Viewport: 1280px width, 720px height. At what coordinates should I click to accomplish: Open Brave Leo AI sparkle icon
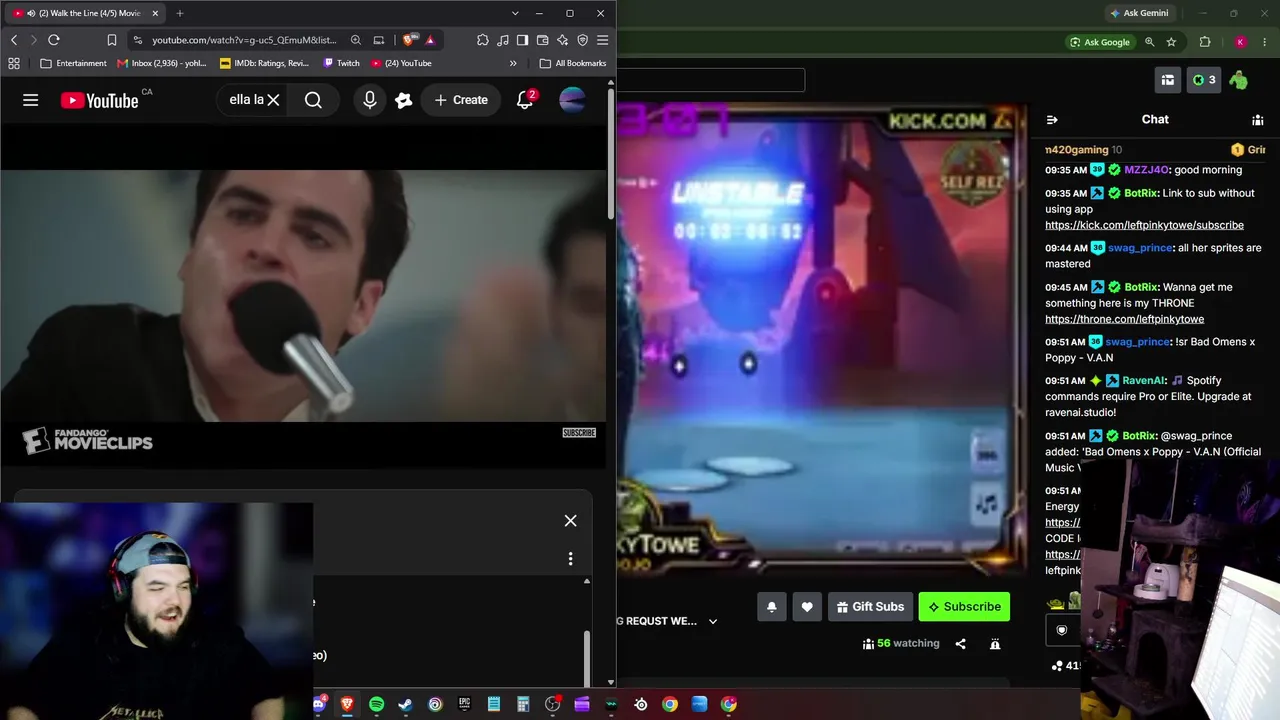[x=562, y=40]
